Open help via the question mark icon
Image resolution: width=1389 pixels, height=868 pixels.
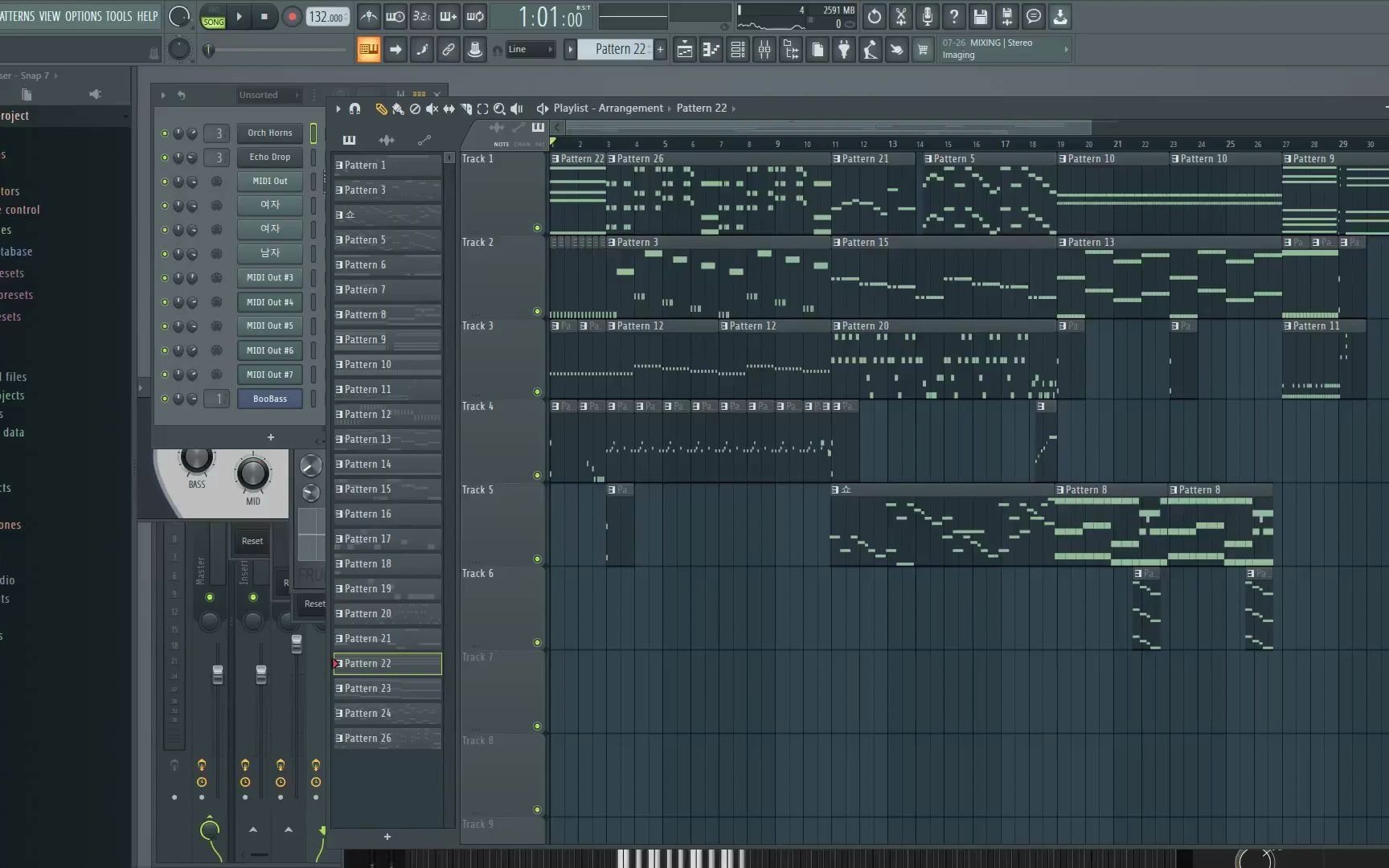953,16
